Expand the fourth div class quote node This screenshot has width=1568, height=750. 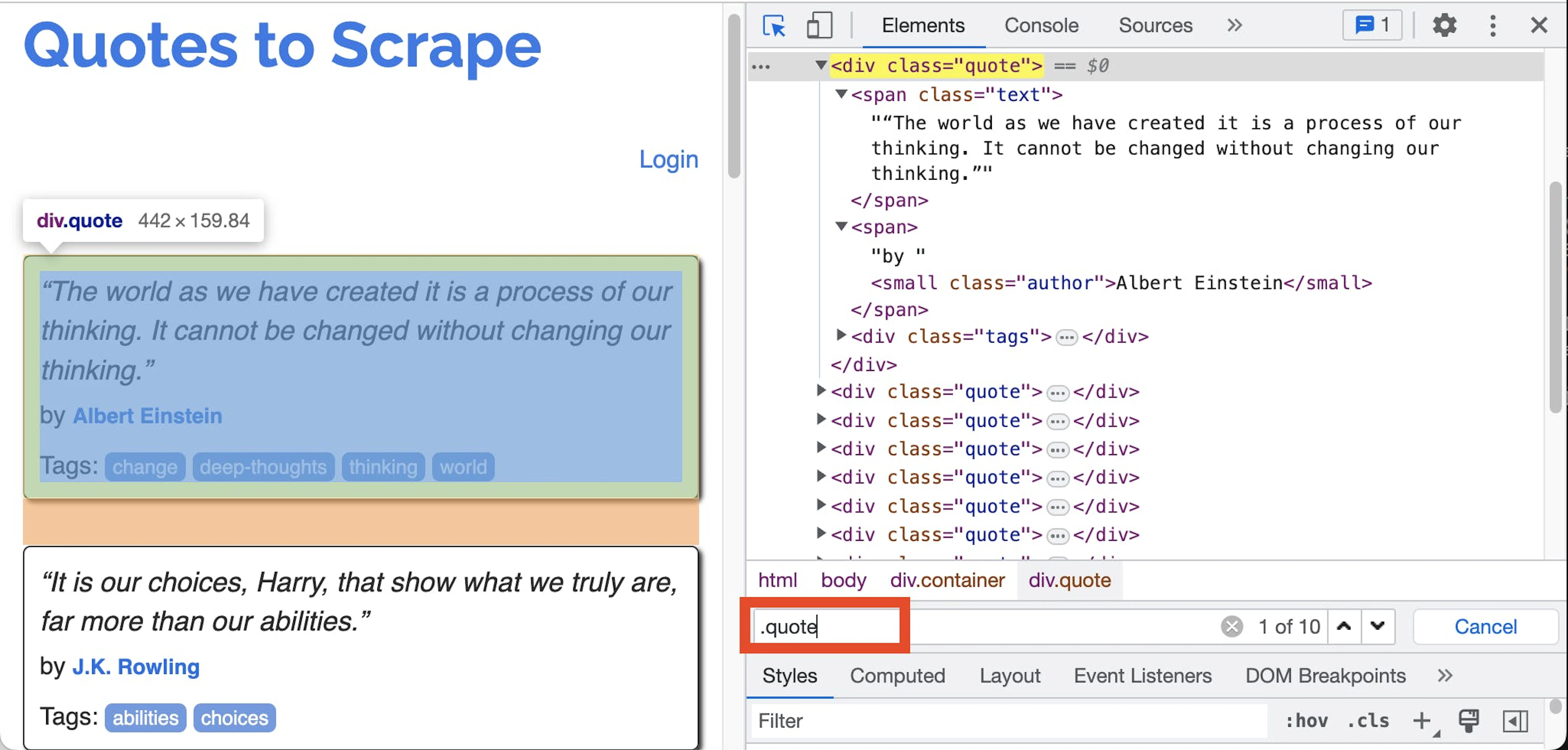click(820, 447)
